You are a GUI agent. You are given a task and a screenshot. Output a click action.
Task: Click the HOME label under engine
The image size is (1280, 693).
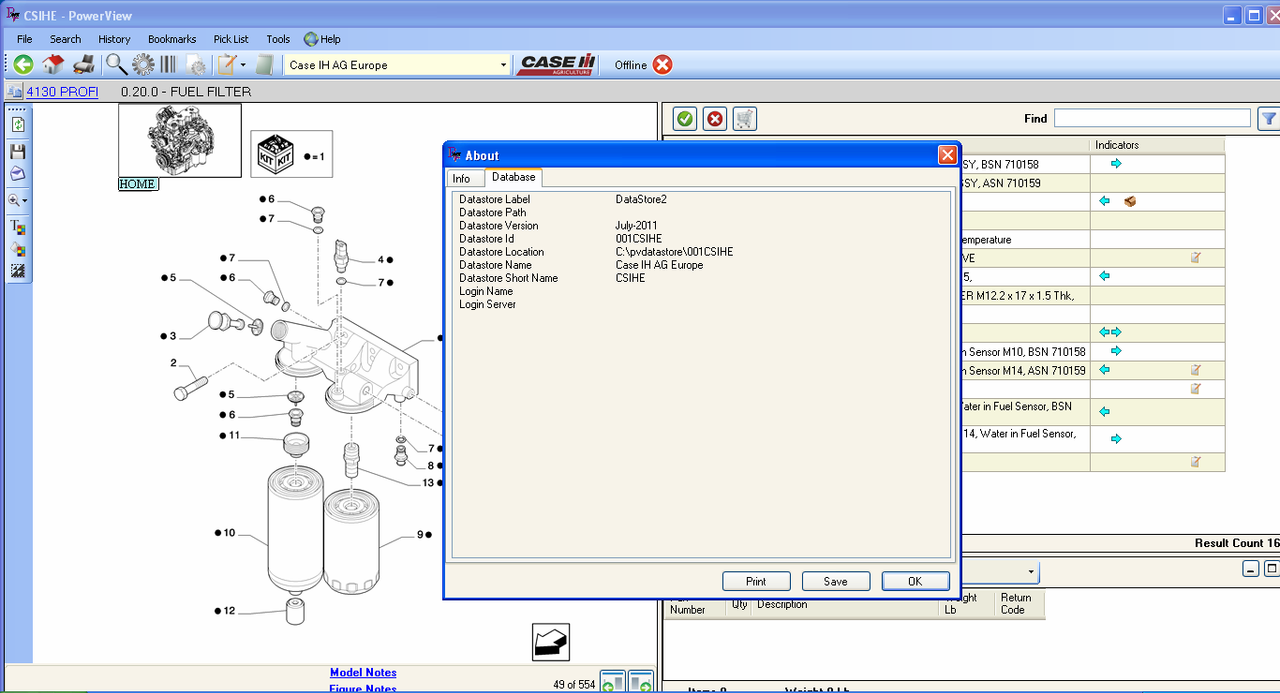pyautogui.click(x=138, y=184)
